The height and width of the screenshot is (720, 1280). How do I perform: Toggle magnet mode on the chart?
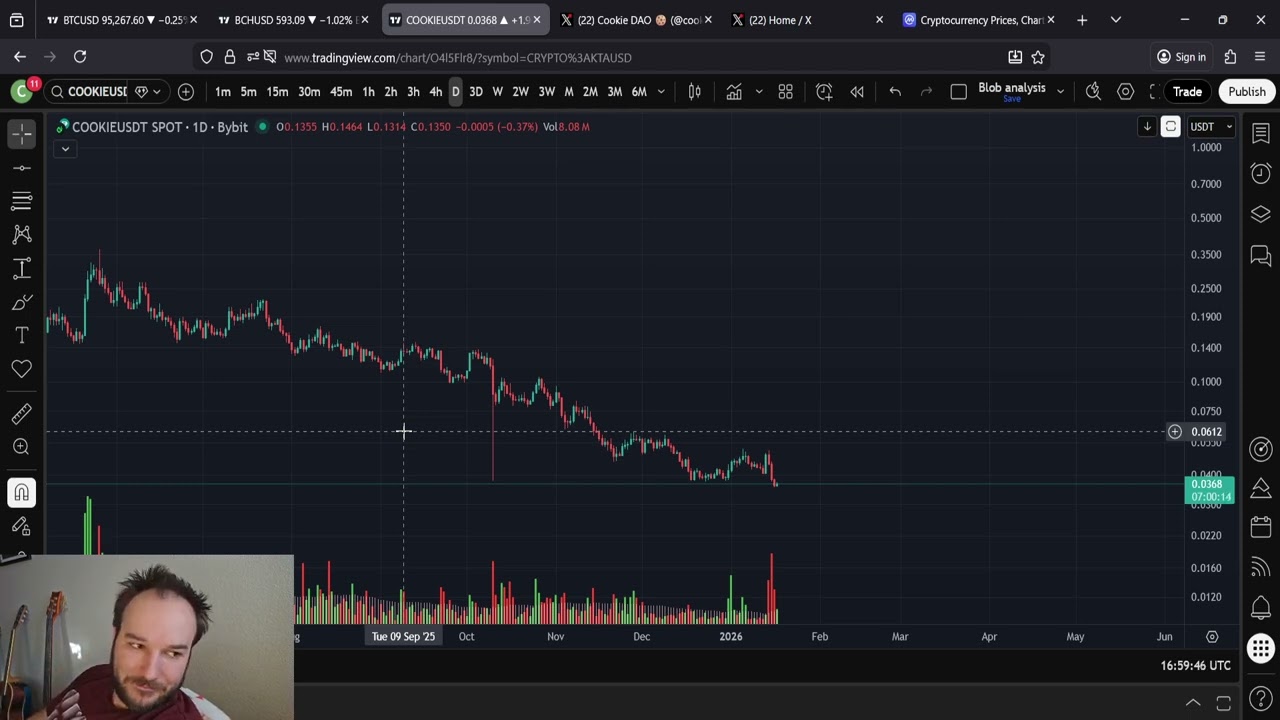coord(22,492)
